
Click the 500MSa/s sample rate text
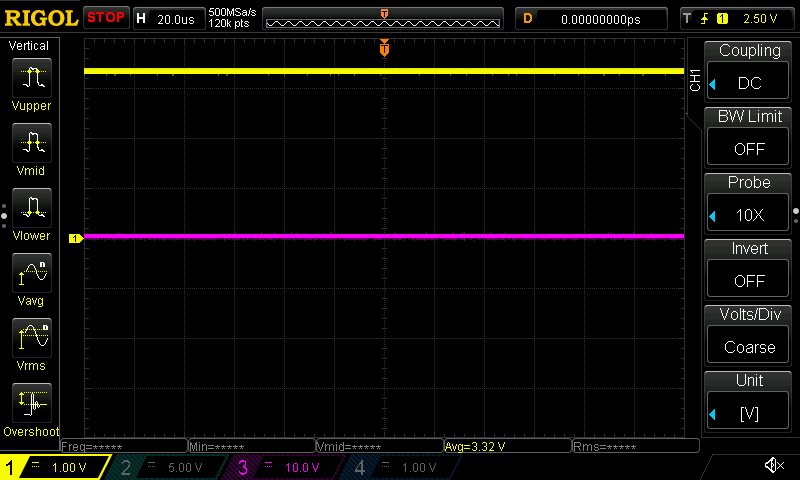232,12
